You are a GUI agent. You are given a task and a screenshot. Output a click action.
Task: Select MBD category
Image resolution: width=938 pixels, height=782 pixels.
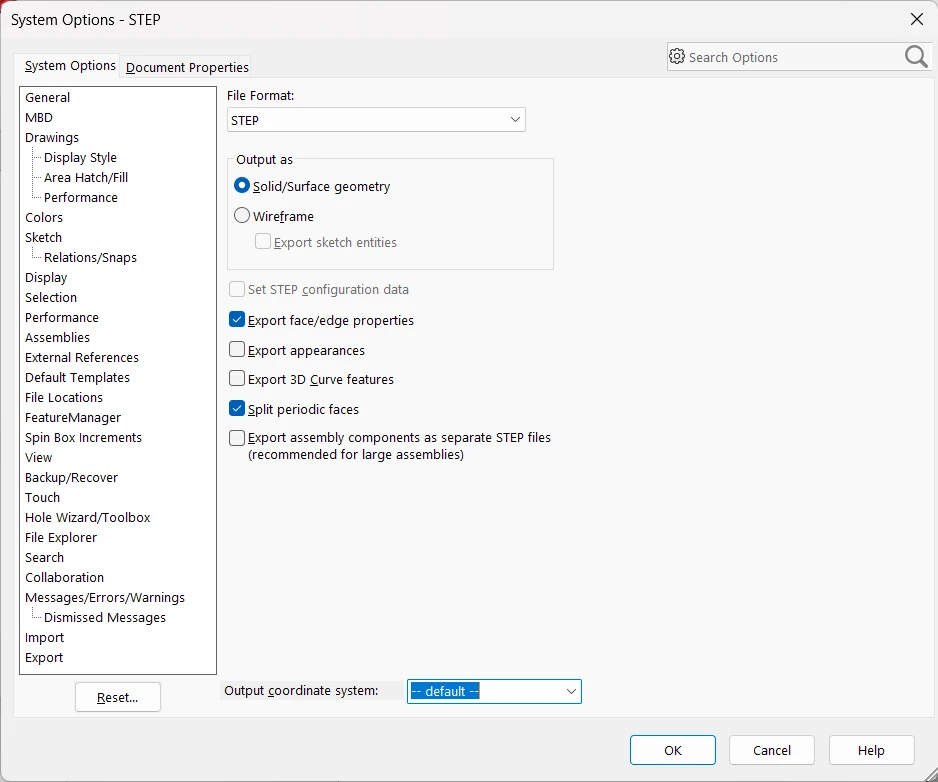click(39, 117)
